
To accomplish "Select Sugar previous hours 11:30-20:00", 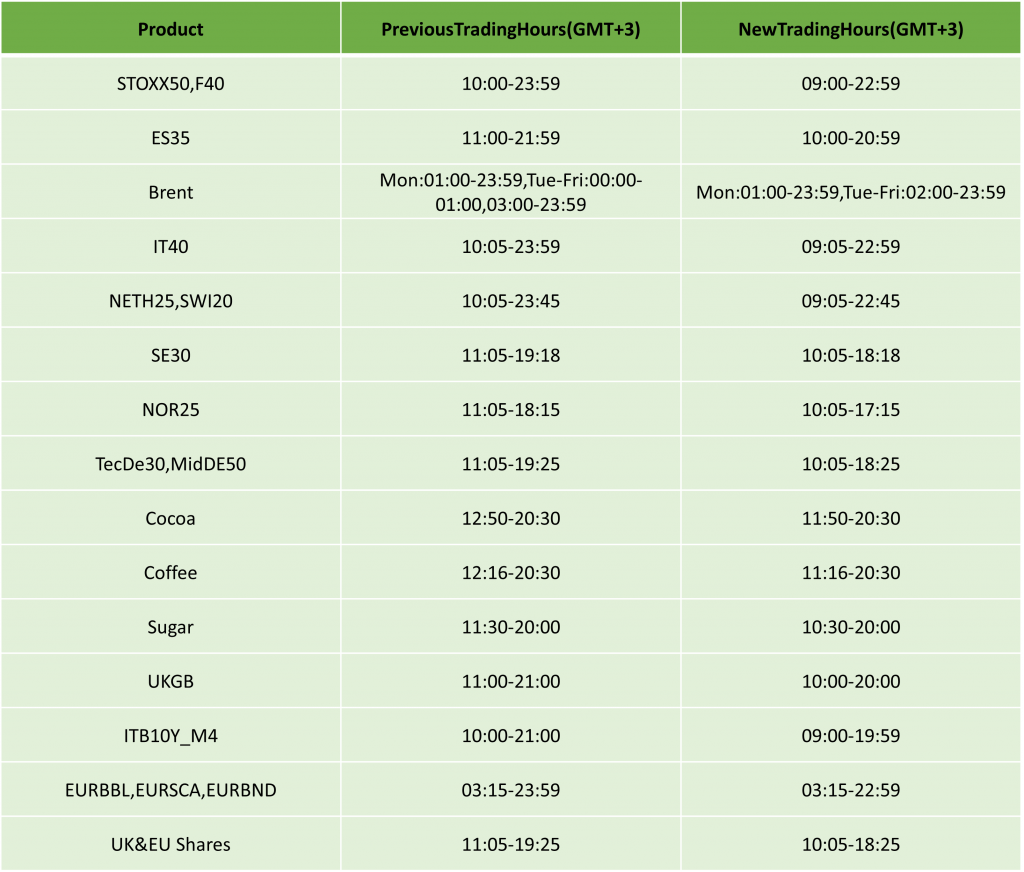I will (x=511, y=626).
